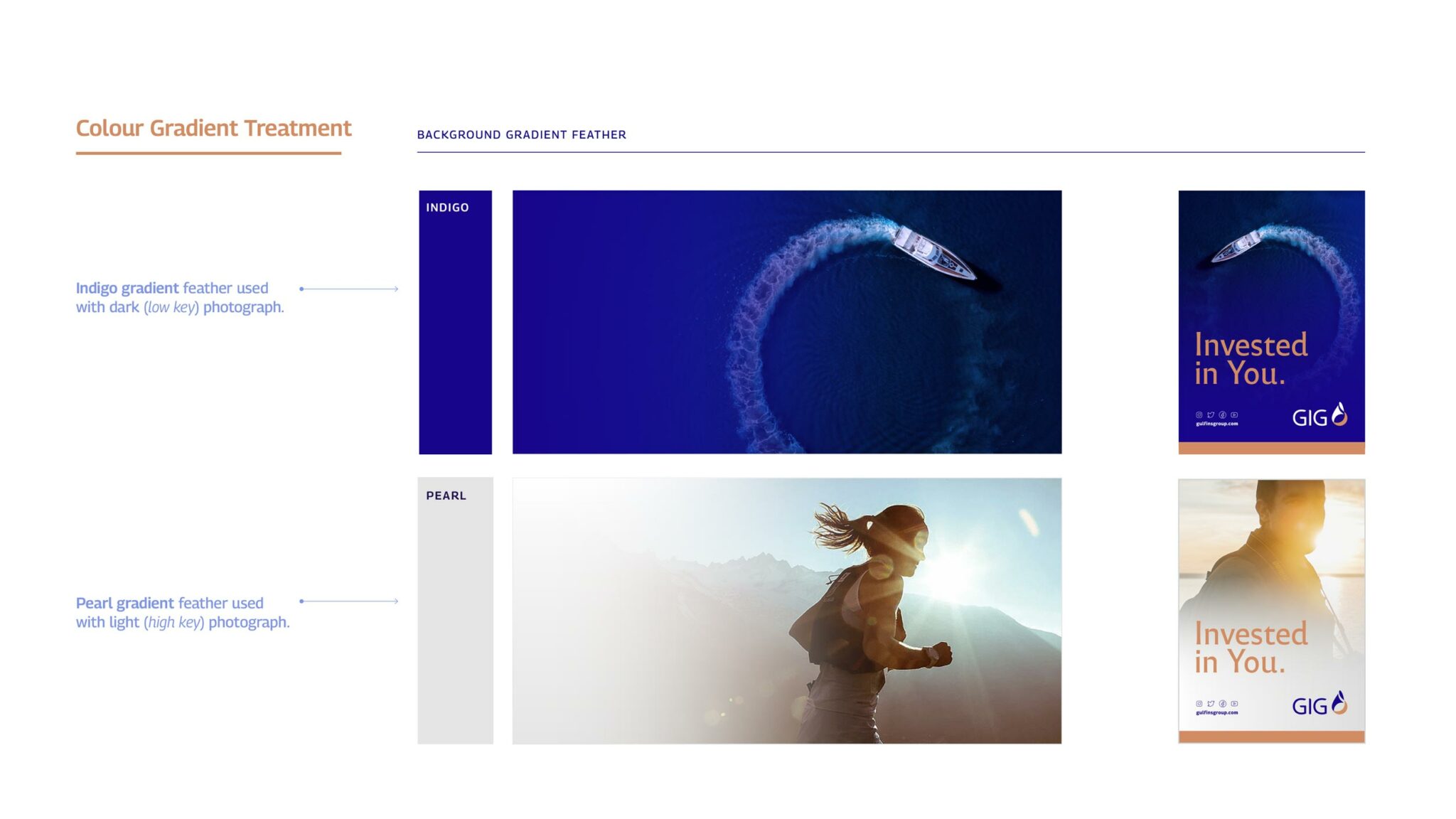
Task: Click the white GIG logo on indigo poster
Action: (x=1319, y=416)
